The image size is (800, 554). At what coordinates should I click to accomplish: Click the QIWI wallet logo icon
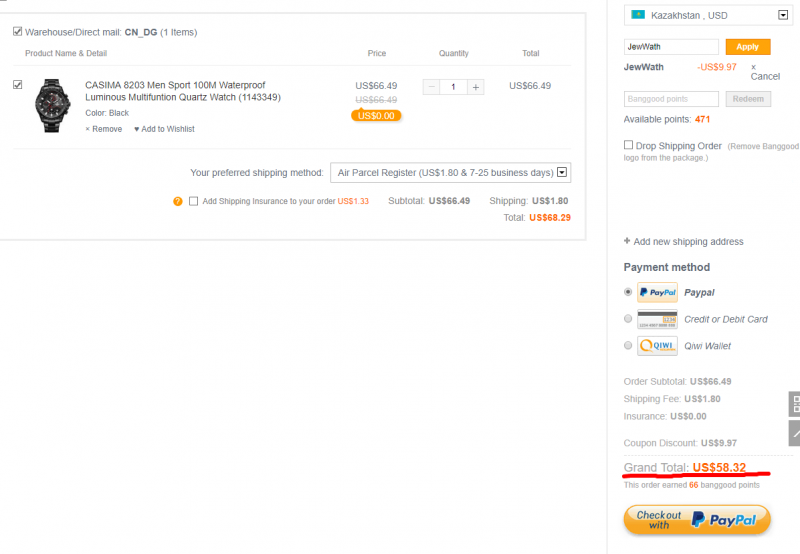(x=657, y=346)
